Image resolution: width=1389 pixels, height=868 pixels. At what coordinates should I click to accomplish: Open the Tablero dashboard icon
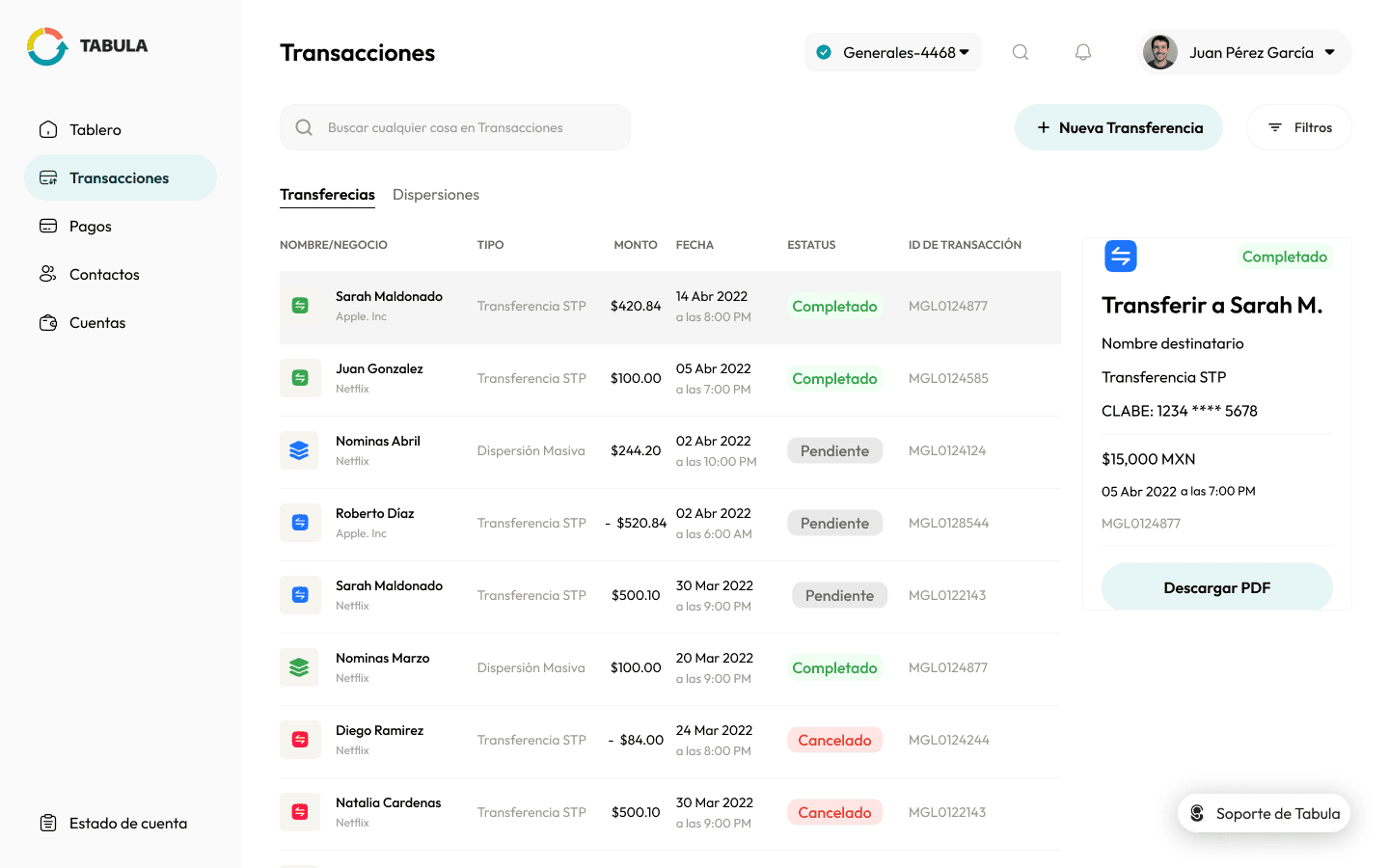click(47, 129)
